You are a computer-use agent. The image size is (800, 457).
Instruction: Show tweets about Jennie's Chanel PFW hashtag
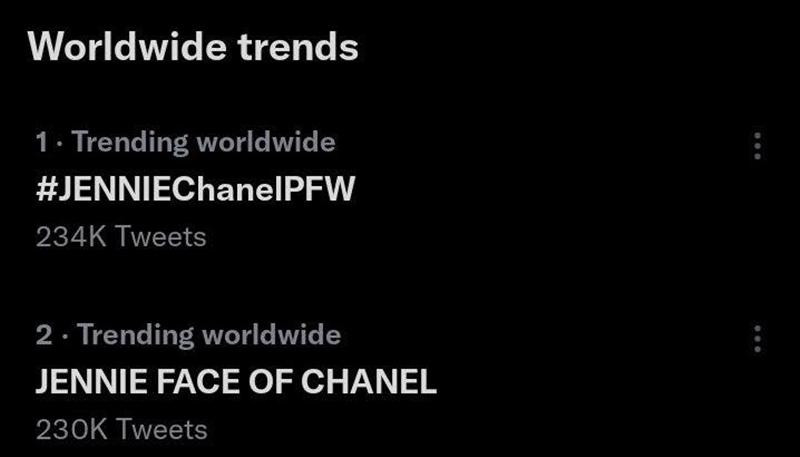pyautogui.click(x=195, y=189)
